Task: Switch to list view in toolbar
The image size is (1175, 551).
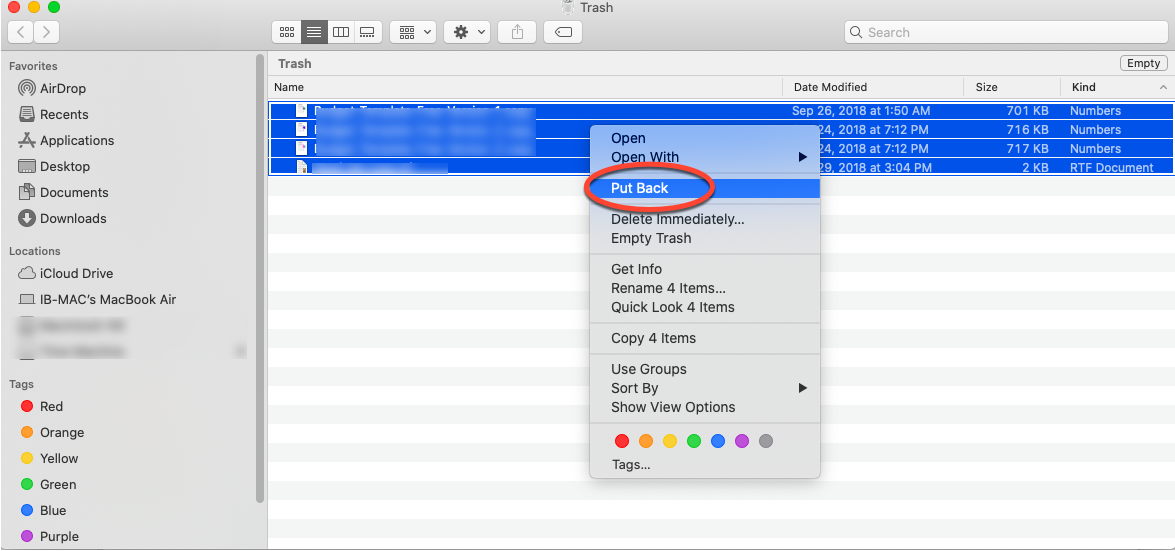Action: coord(314,32)
